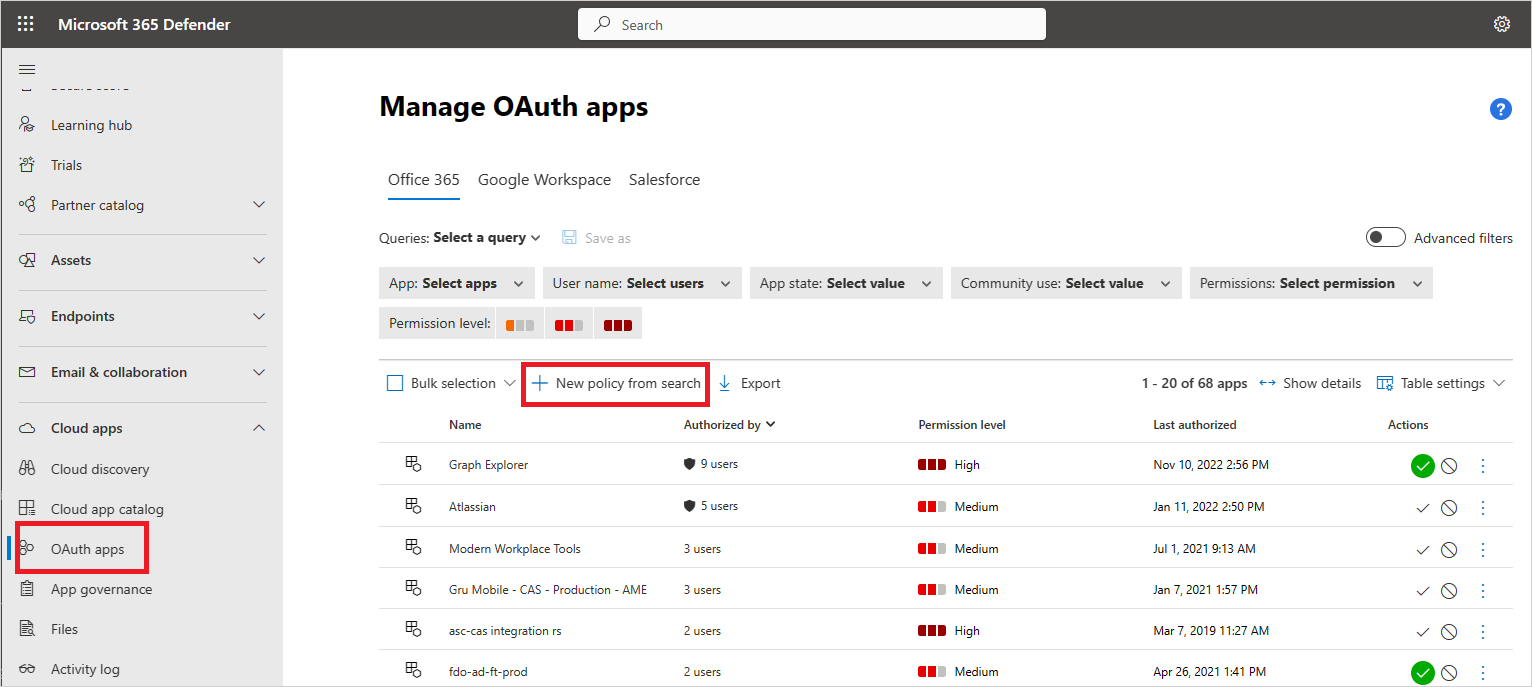Screen dimensions: 1532x687
Task: Collapse the Cloud apps navigation section
Action: click(259, 428)
